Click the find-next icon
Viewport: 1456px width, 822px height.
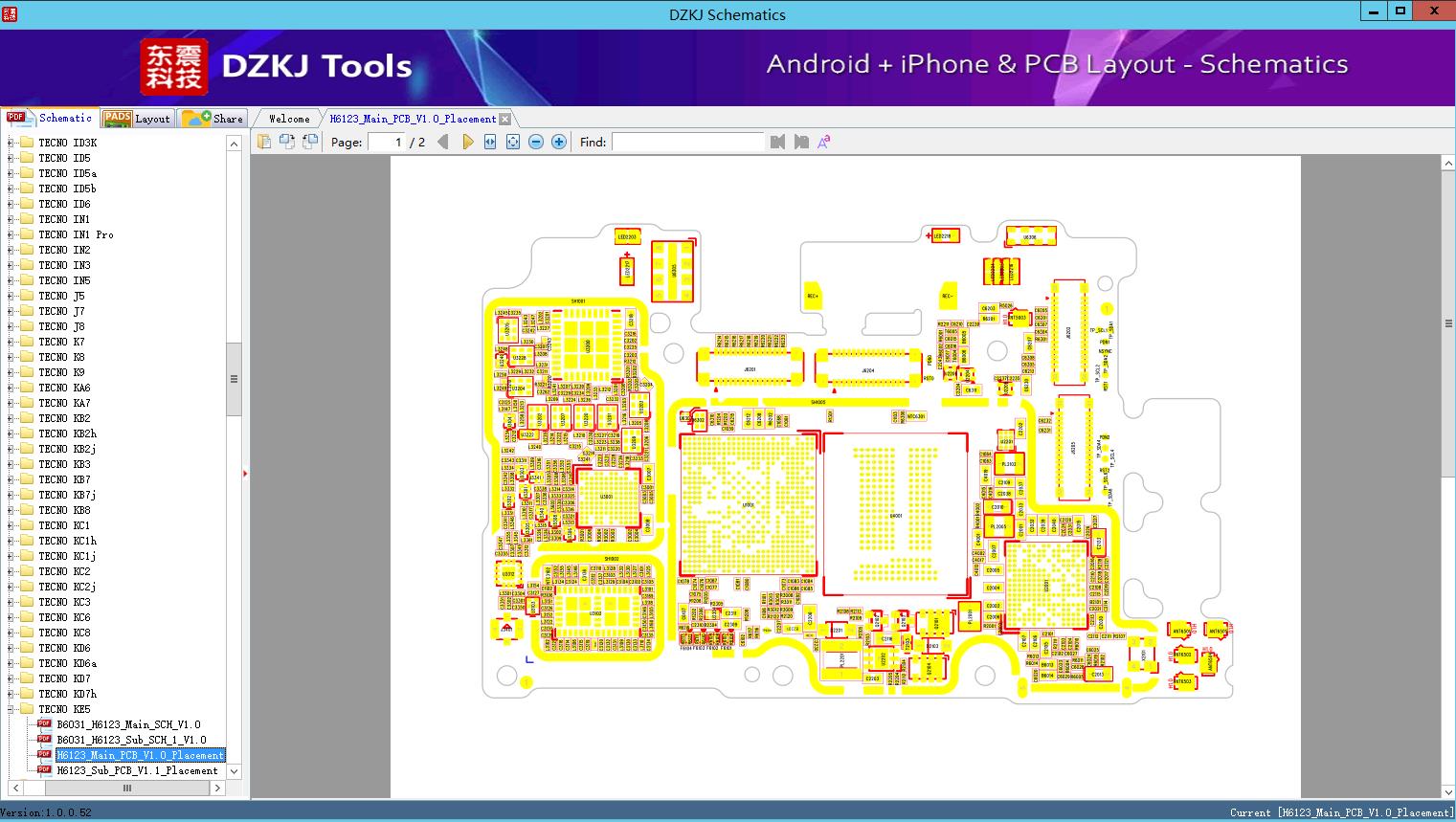(x=800, y=142)
